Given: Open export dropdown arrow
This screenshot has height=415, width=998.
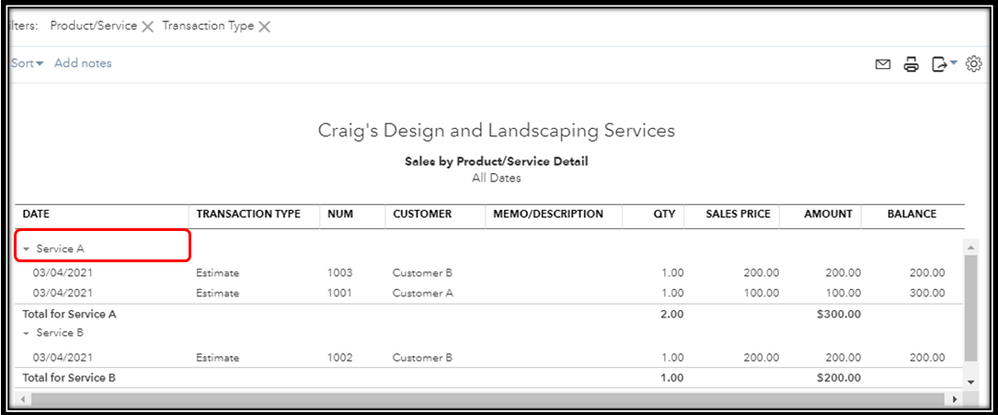Looking at the screenshot, I should tap(953, 62).
